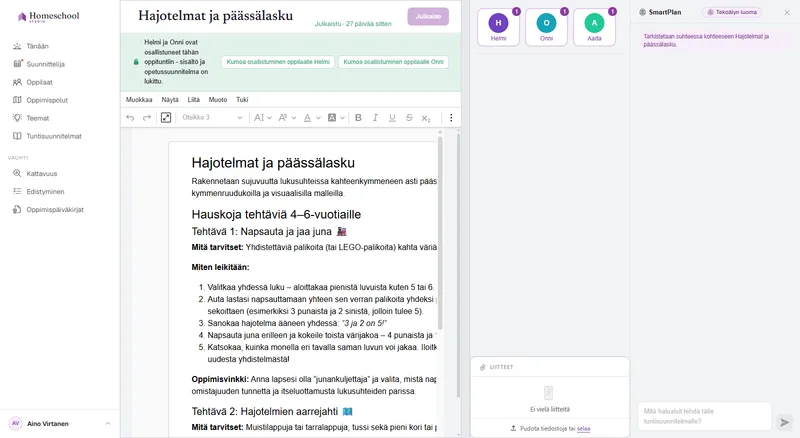
Task: Apply underline formatting
Action: [x=392, y=118]
